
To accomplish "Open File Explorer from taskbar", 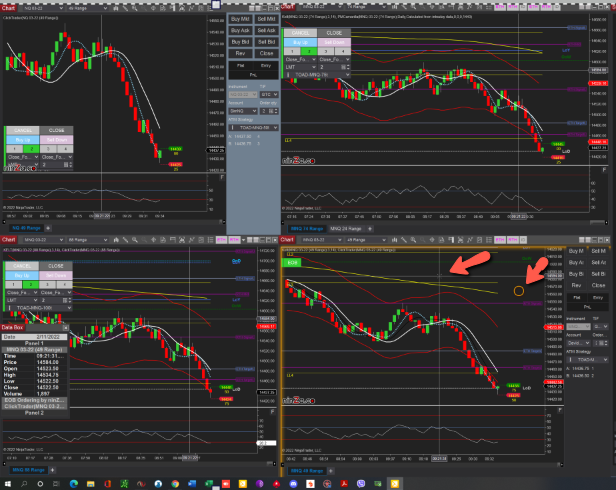I will (x=90, y=484).
